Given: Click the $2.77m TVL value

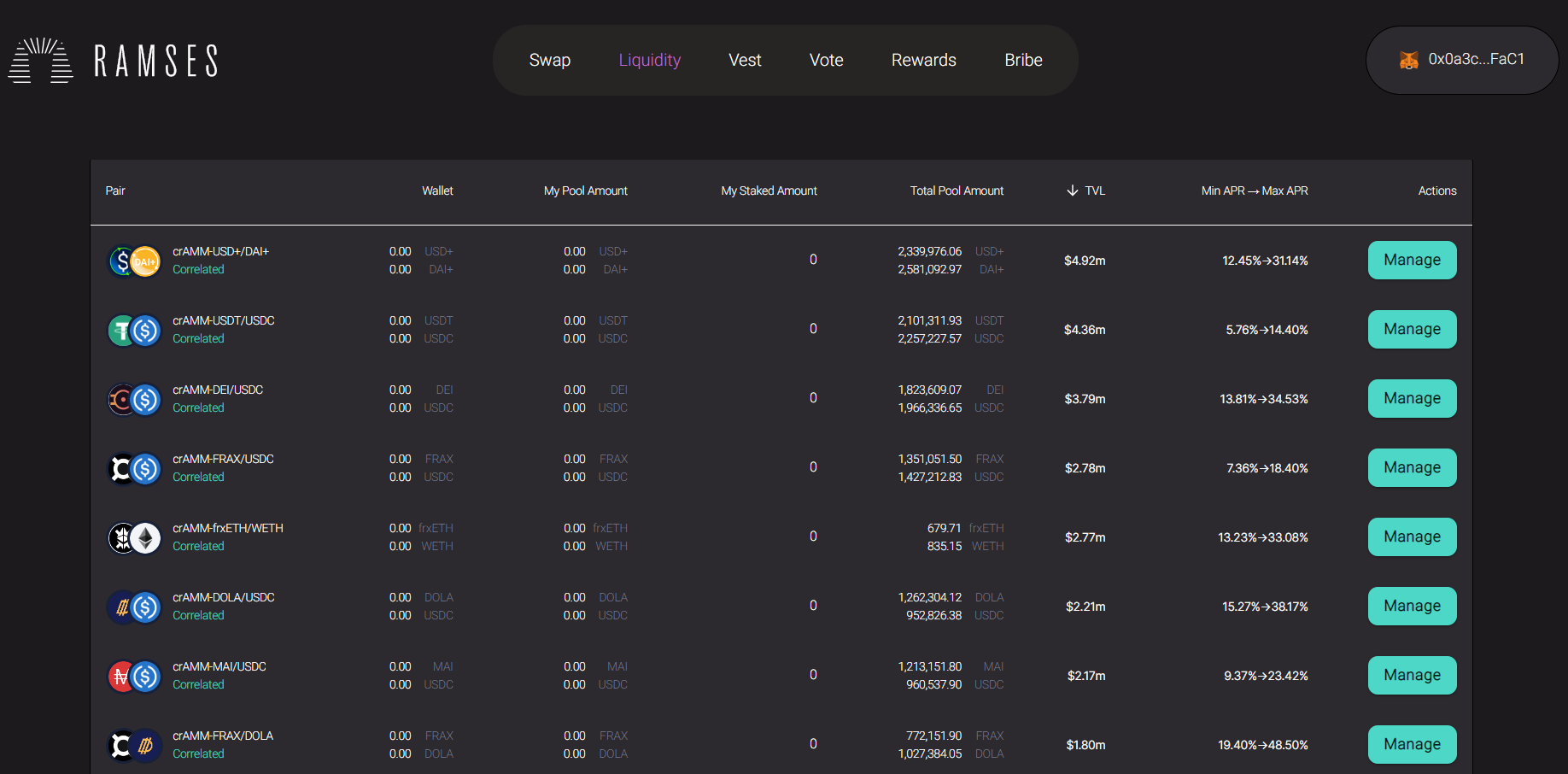Looking at the screenshot, I should (1085, 537).
